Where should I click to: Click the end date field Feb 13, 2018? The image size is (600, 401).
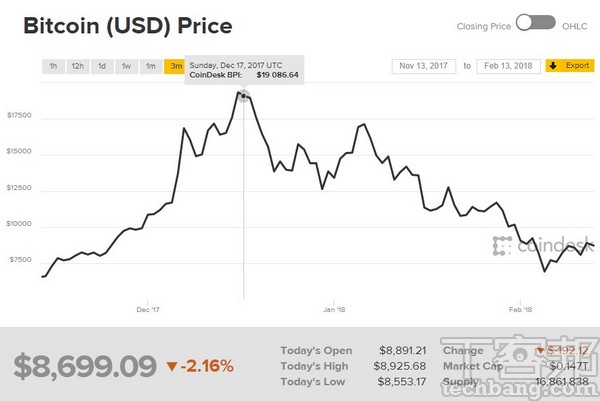point(508,66)
